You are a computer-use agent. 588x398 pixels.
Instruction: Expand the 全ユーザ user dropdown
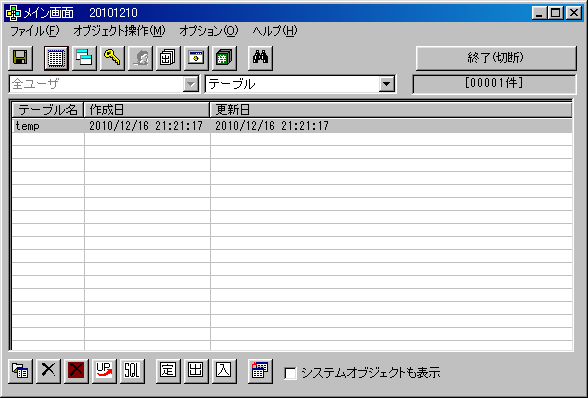pyautogui.click(x=190, y=84)
